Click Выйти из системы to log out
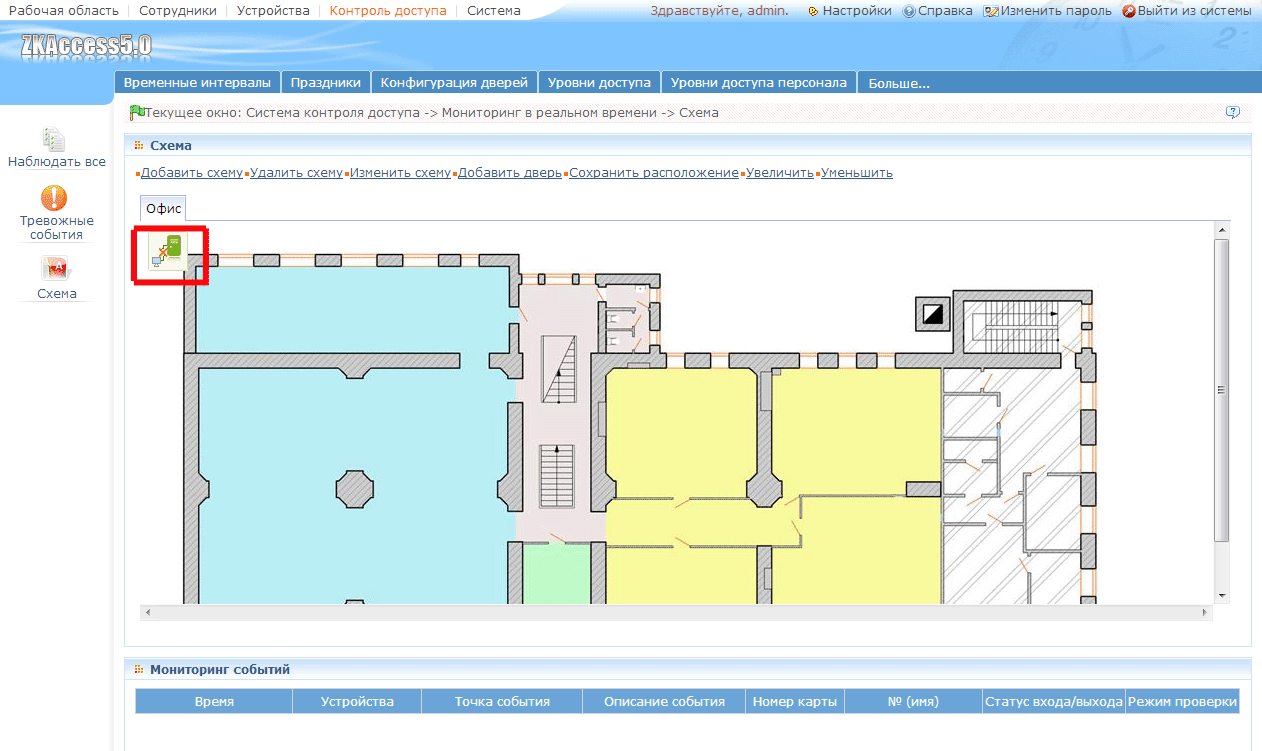1262x751 pixels. pos(1187,11)
